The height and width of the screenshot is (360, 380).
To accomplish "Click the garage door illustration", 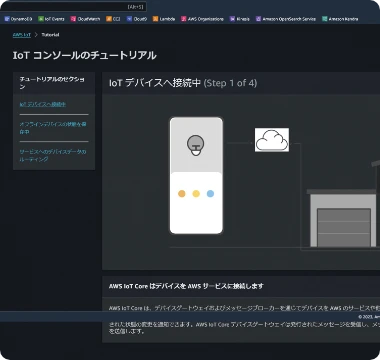I will [x=344, y=228].
